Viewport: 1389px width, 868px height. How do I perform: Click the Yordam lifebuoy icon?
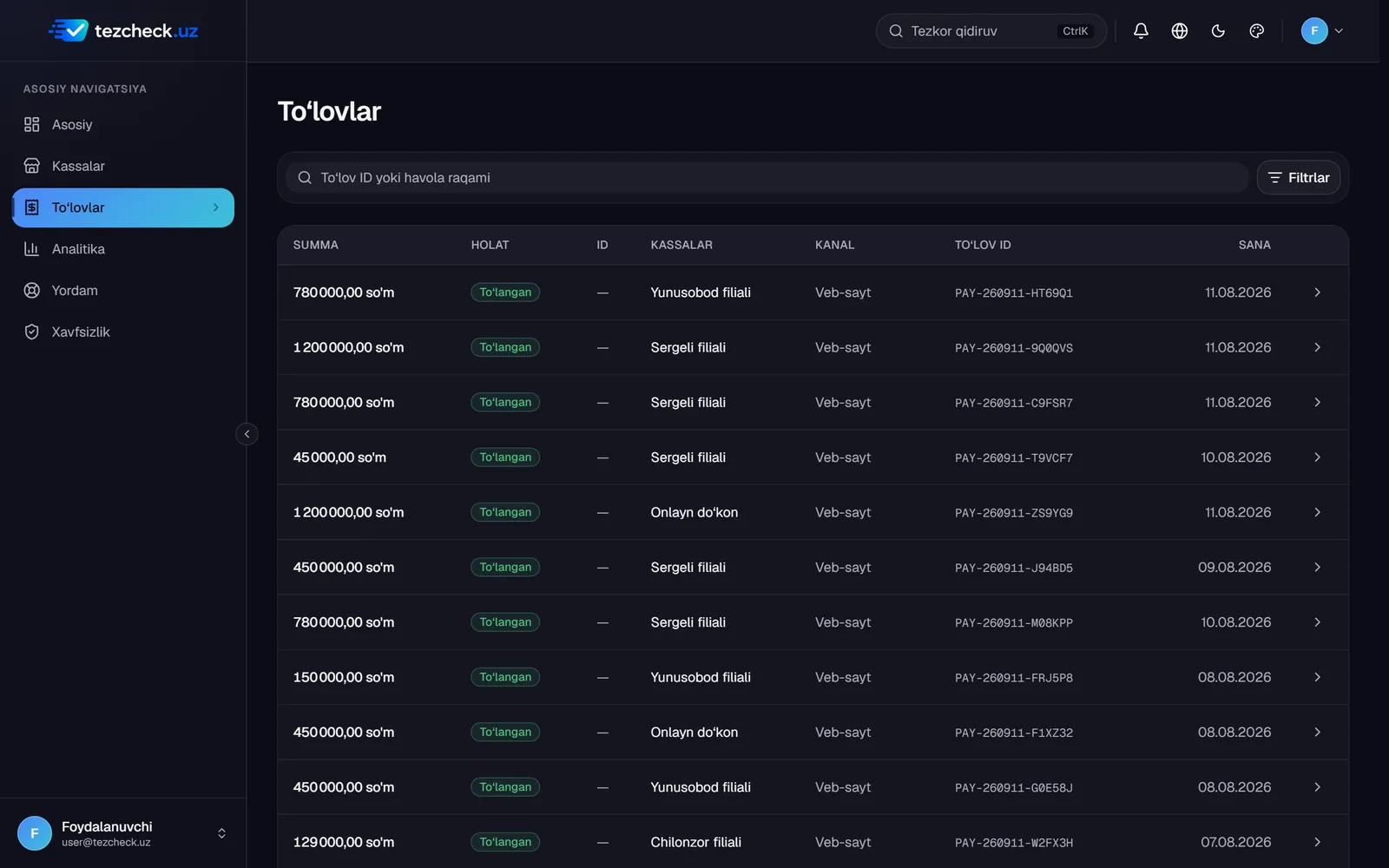click(32, 291)
